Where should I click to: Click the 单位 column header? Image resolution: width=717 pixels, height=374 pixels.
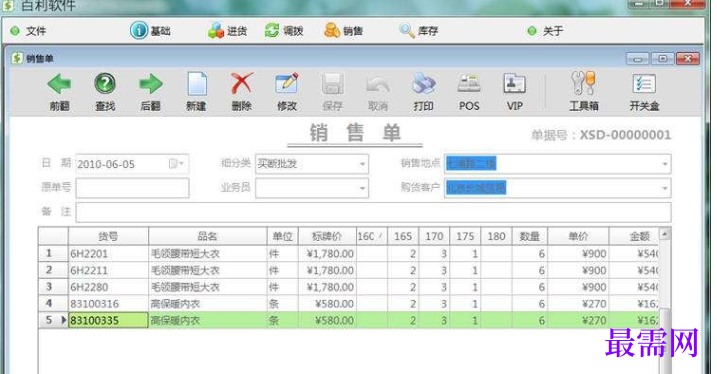point(282,236)
